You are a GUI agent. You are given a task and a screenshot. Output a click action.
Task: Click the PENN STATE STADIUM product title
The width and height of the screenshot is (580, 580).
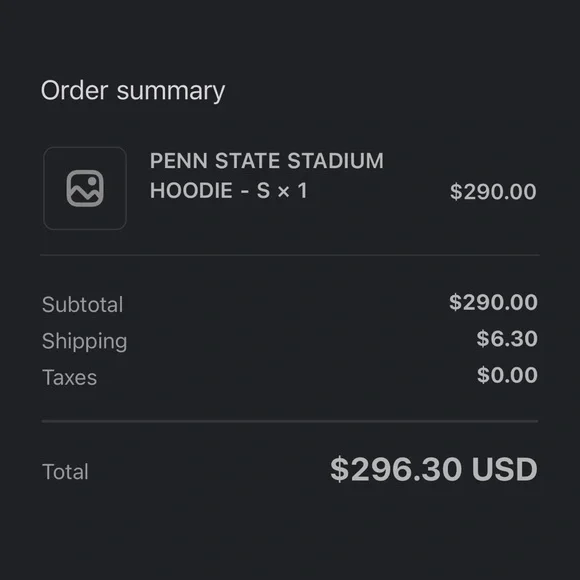pyautogui.click(x=267, y=161)
